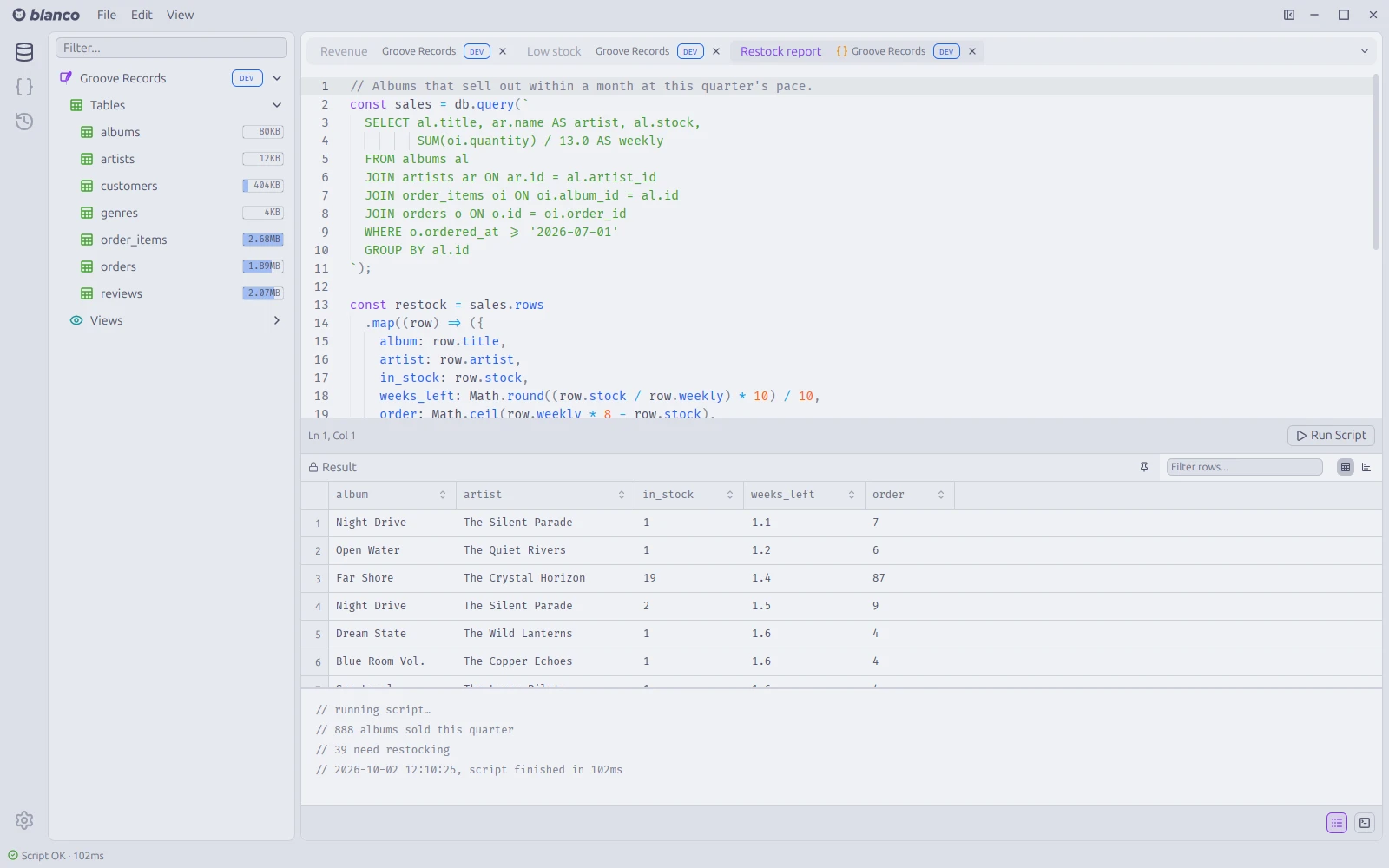Focus the Filter rows field
The image size is (1389, 868).
pyautogui.click(x=1244, y=467)
